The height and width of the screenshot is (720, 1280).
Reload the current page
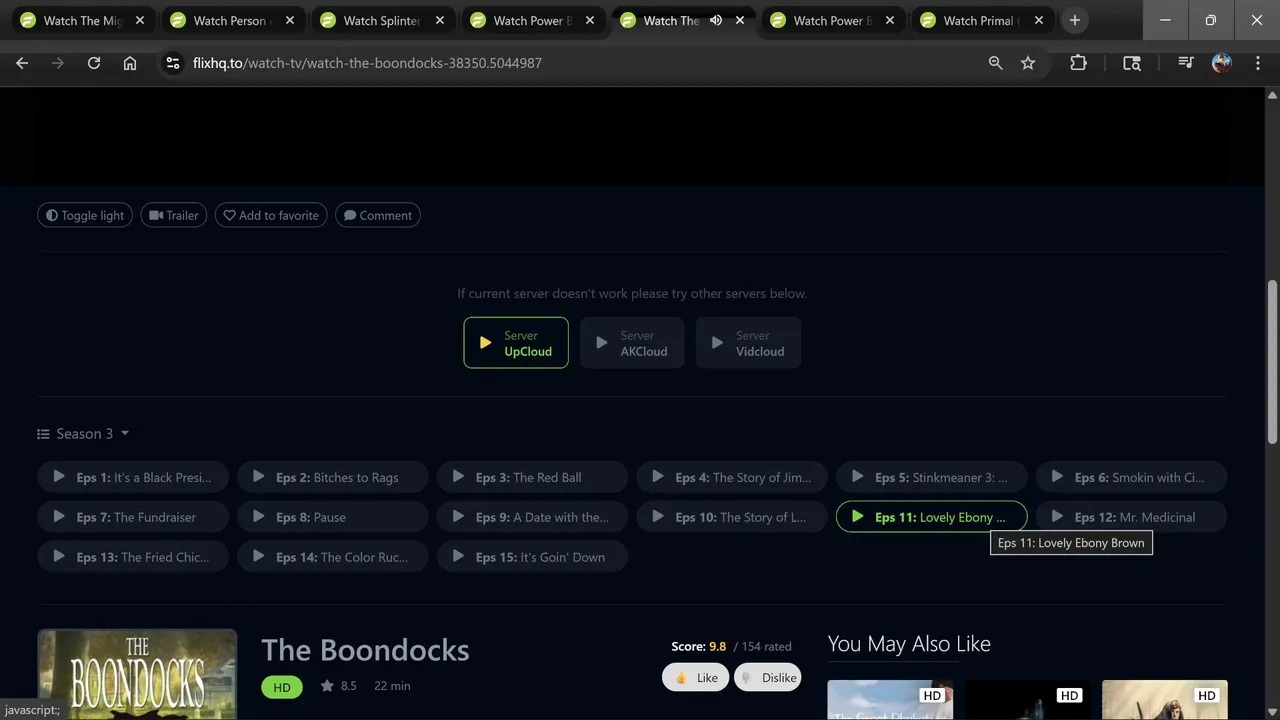94,63
